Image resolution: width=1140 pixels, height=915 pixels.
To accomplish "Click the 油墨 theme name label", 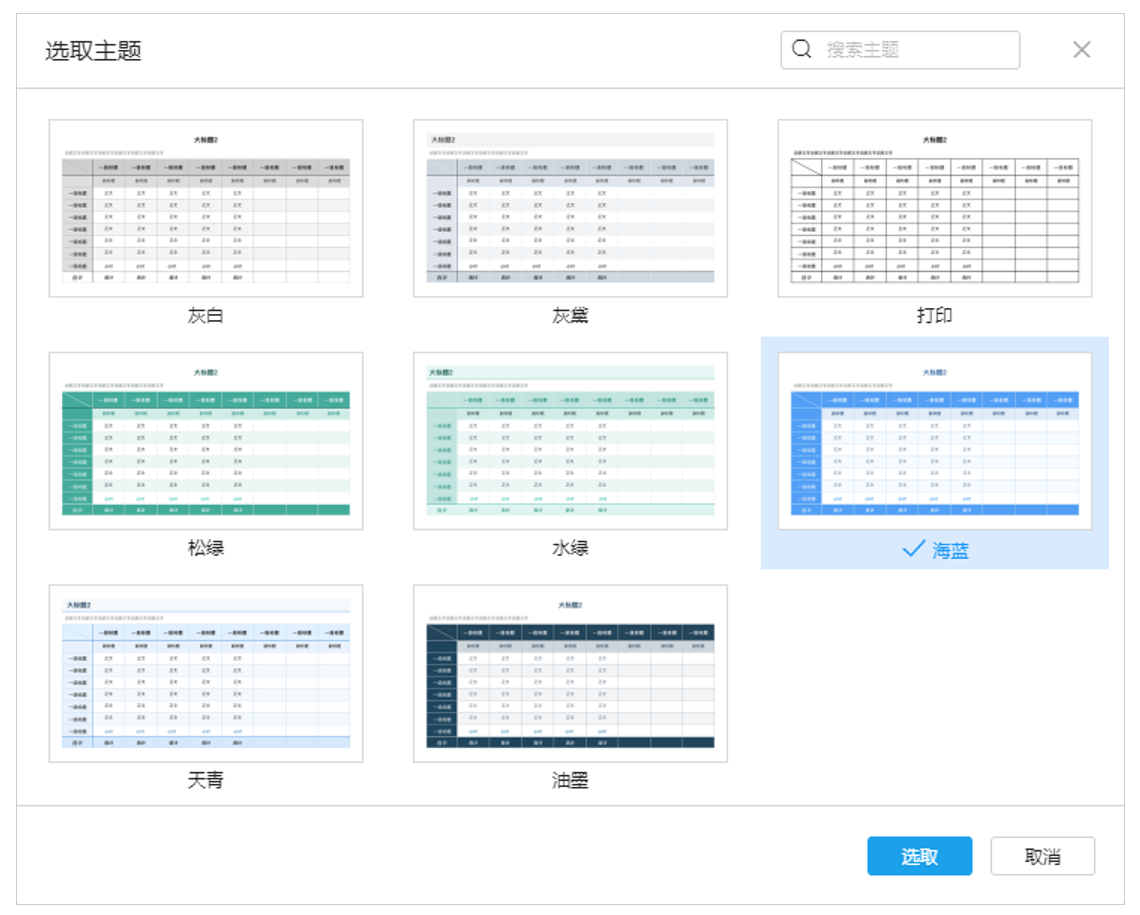I will [570, 781].
